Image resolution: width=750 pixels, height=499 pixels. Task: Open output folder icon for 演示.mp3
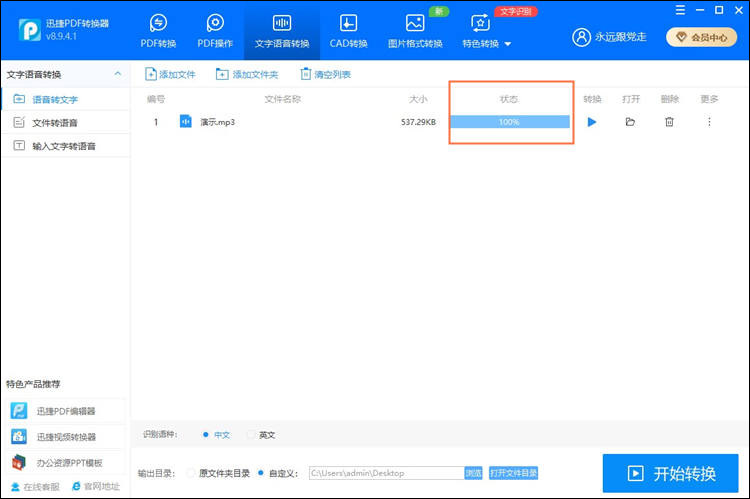pos(630,122)
